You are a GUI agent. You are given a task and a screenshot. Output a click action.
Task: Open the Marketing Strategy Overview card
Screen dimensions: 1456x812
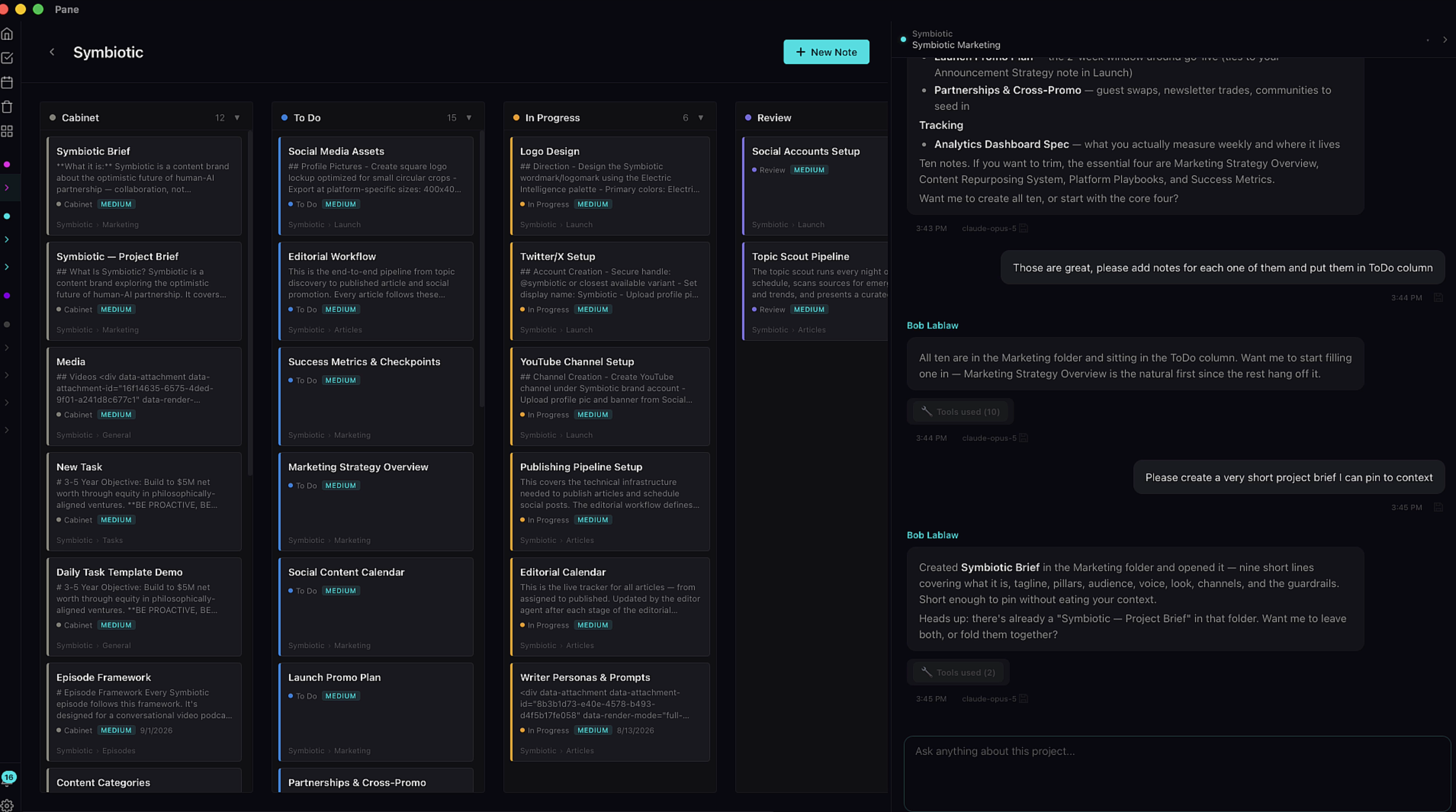click(x=376, y=501)
